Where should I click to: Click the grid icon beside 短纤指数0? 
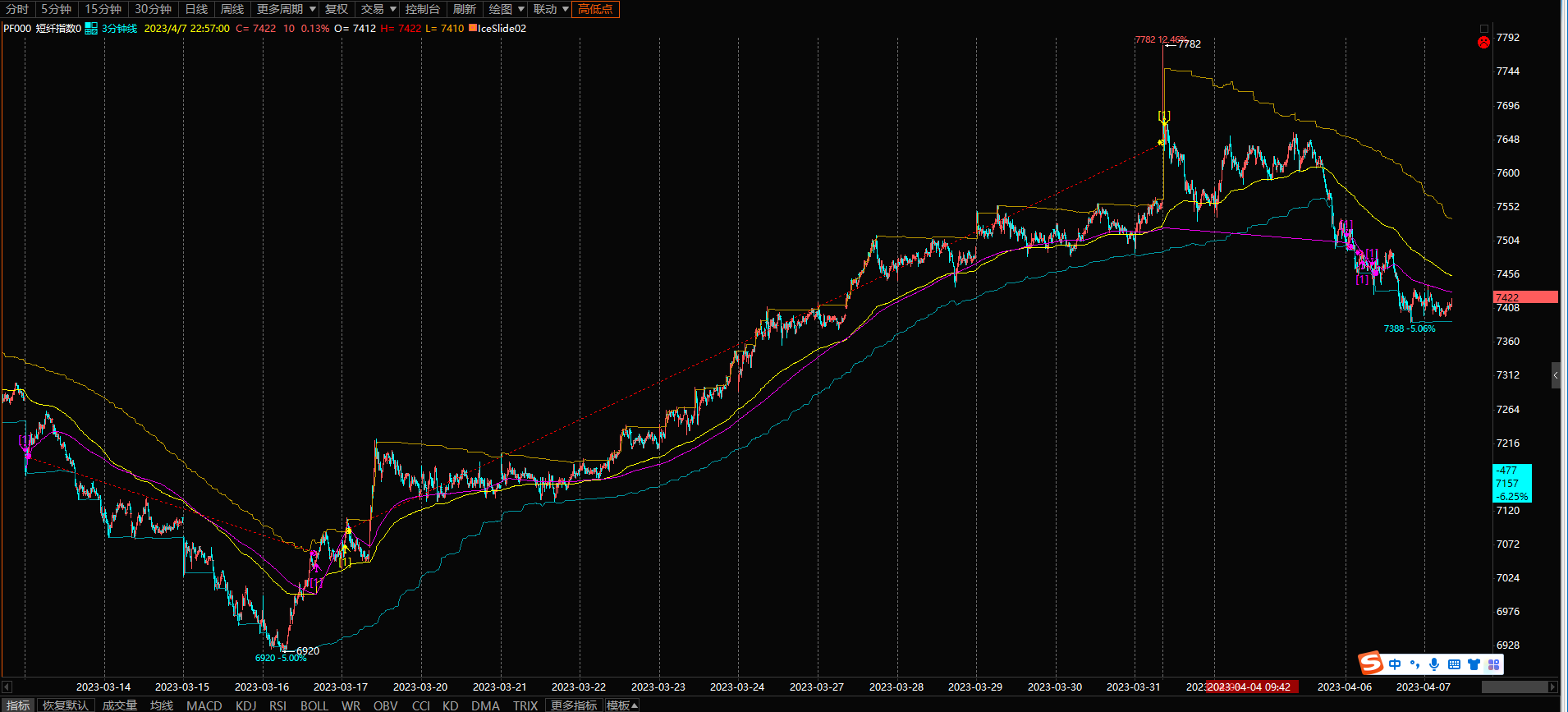[x=91, y=29]
